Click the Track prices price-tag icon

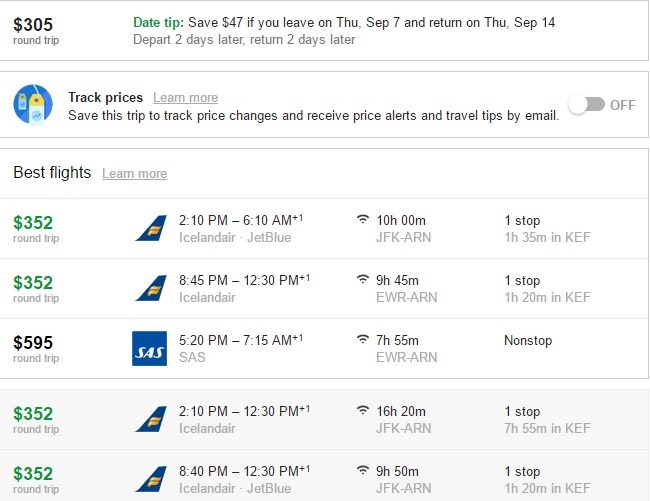pyautogui.click(x=33, y=104)
